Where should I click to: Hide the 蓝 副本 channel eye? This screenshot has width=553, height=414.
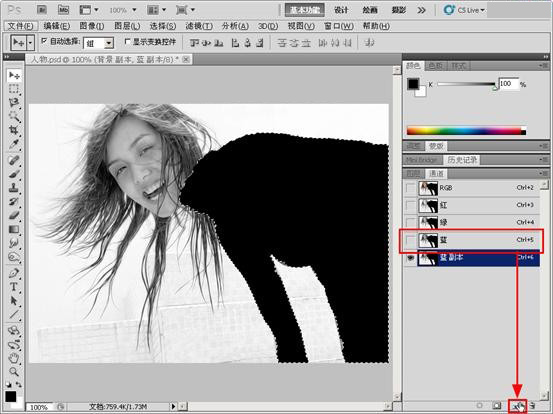410,258
